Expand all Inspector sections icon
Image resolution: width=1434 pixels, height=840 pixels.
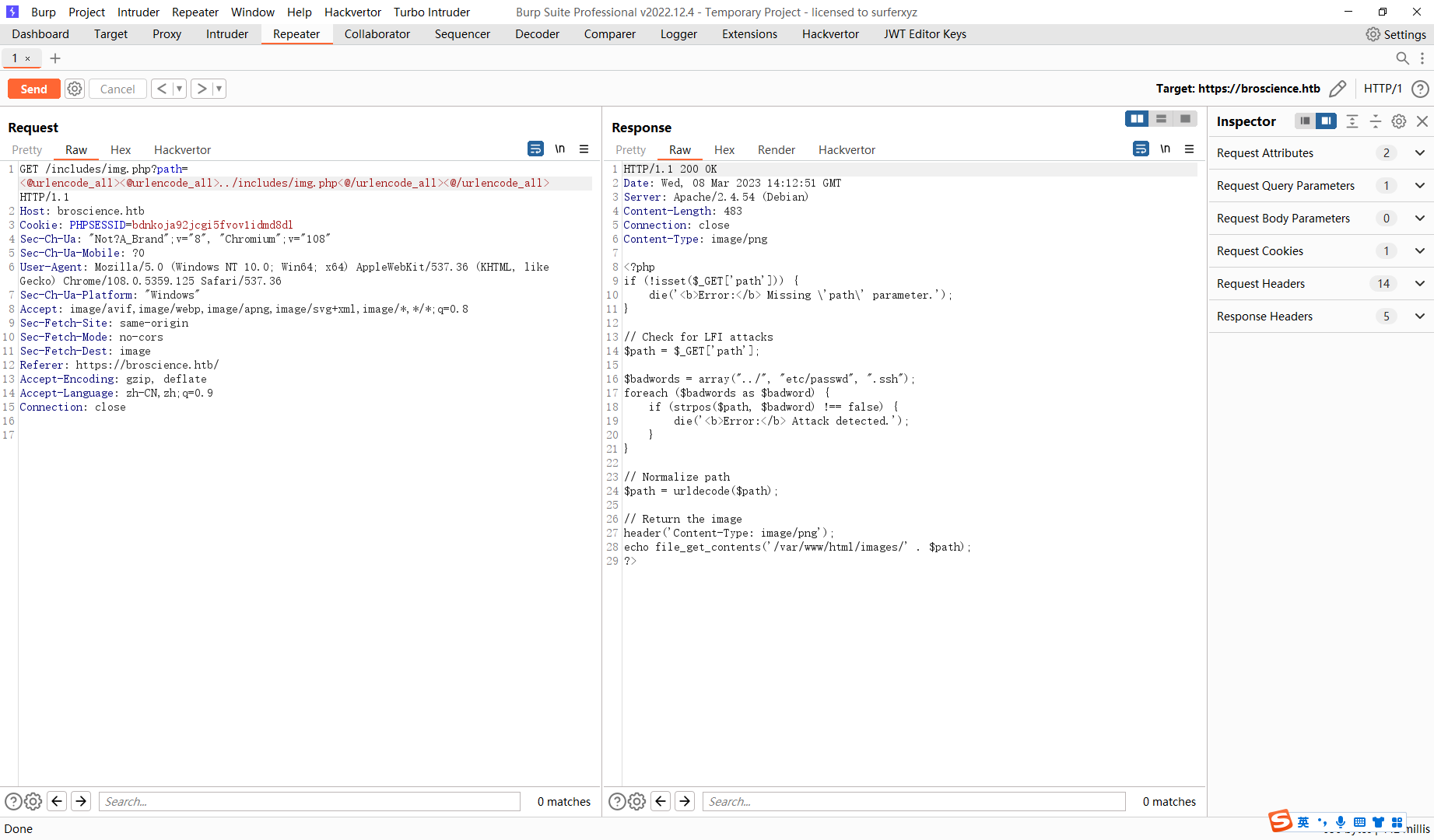[1352, 121]
